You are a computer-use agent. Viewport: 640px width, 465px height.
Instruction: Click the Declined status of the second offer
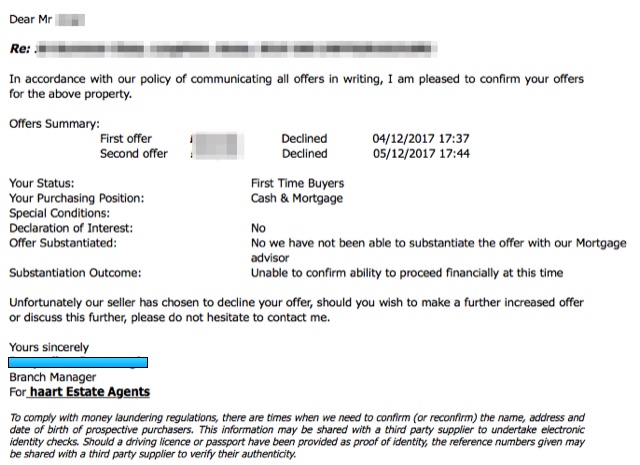point(304,154)
